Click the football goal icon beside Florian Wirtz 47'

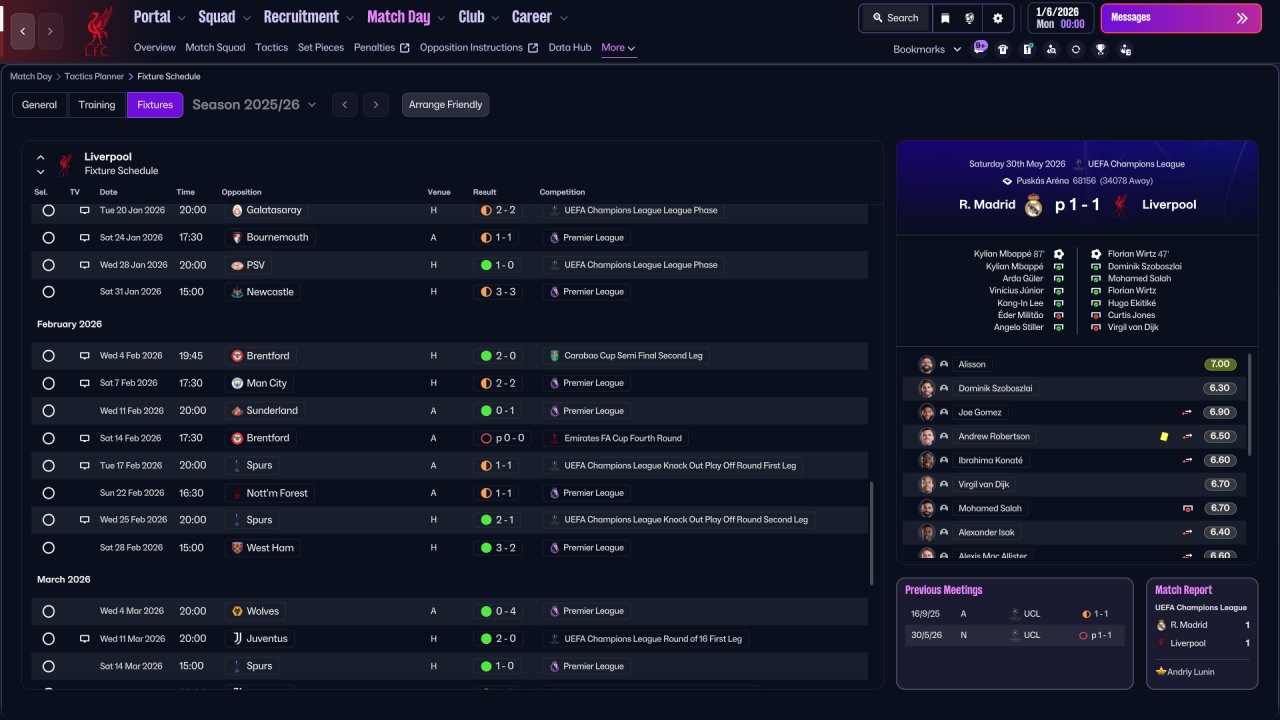point(1096,254)
